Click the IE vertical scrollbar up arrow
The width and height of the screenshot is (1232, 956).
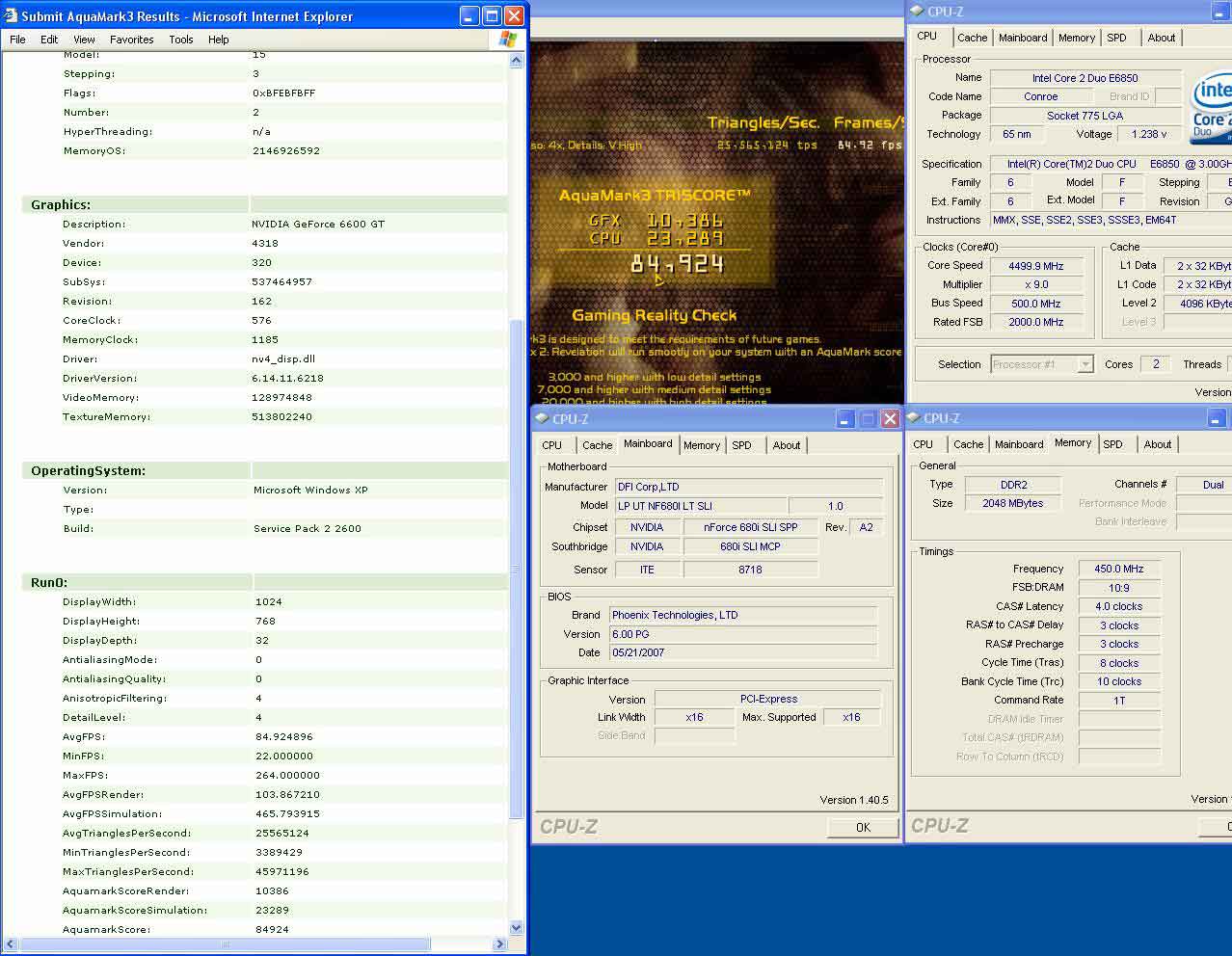tap(516, 61)
